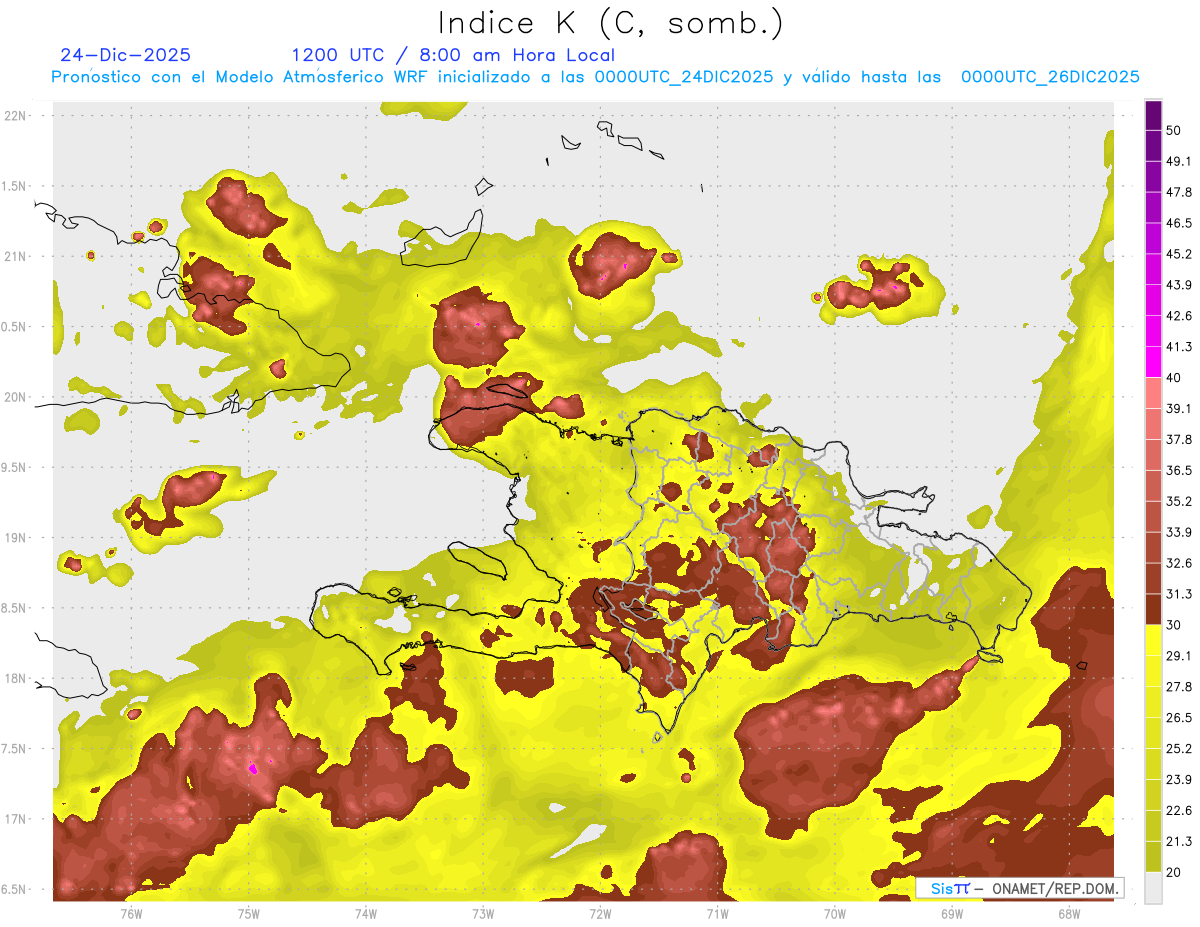
Task: Click the '68W' longitude label
Action: pos(1069,913)
